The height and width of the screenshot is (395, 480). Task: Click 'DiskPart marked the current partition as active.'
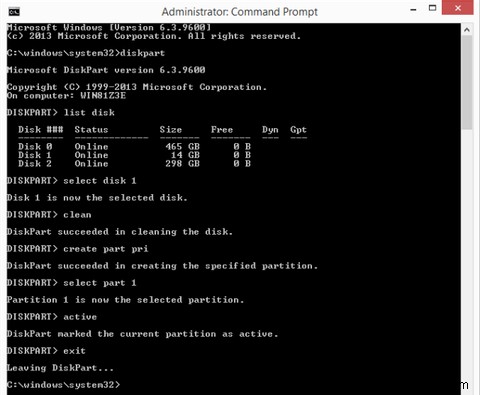click(143, 334)
